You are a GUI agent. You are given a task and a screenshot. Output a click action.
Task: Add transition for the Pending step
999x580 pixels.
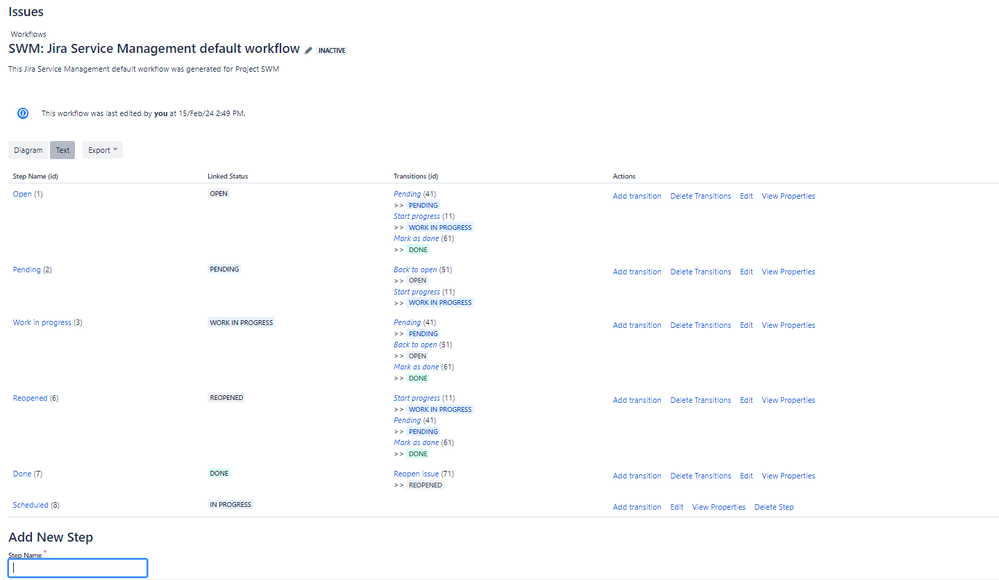point(637,272)
